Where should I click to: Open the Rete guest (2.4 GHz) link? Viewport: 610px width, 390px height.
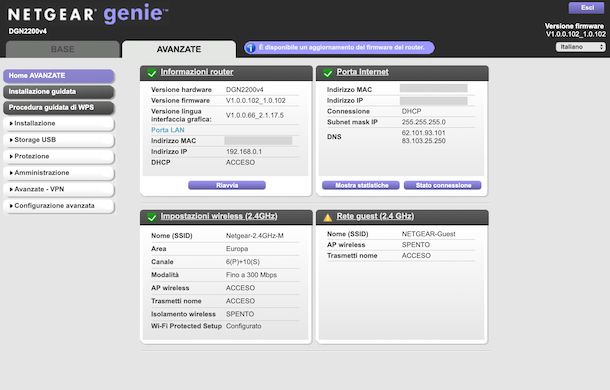click(x=375, y=216)
